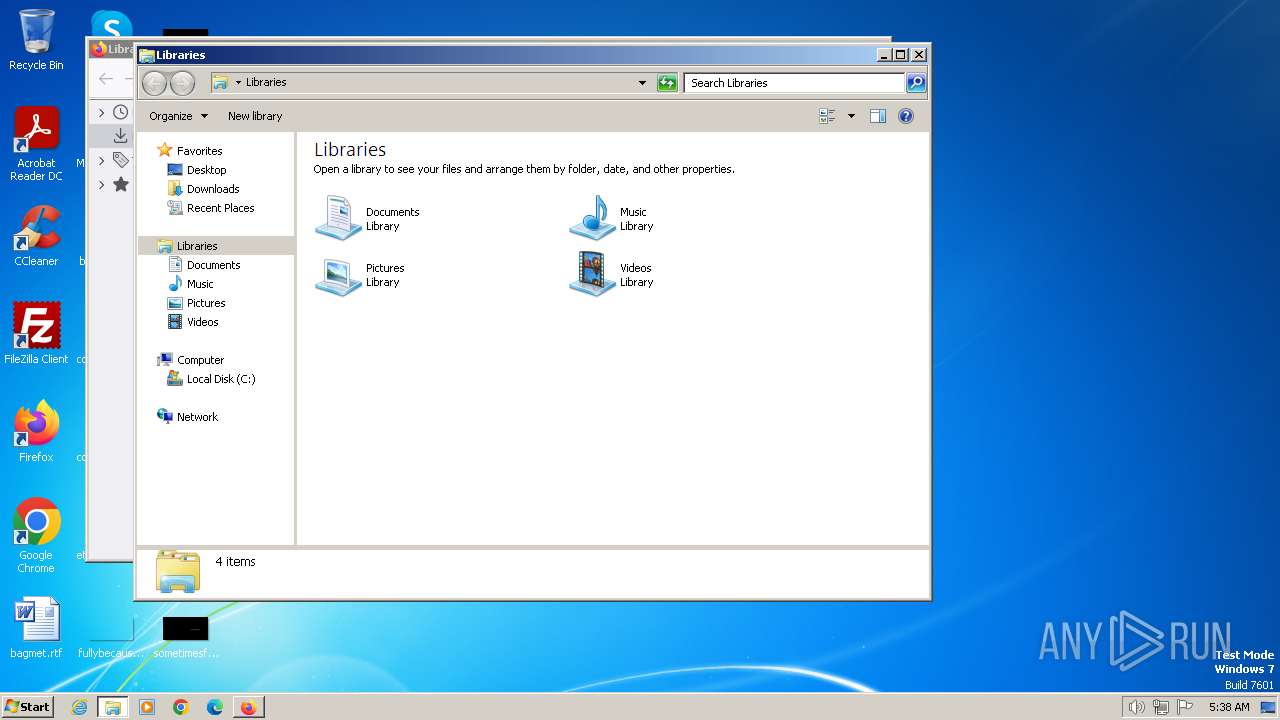Open bagmet.rtf desktop file
This screenshot has width=1280, height=720.
click(x=36, y=628)
